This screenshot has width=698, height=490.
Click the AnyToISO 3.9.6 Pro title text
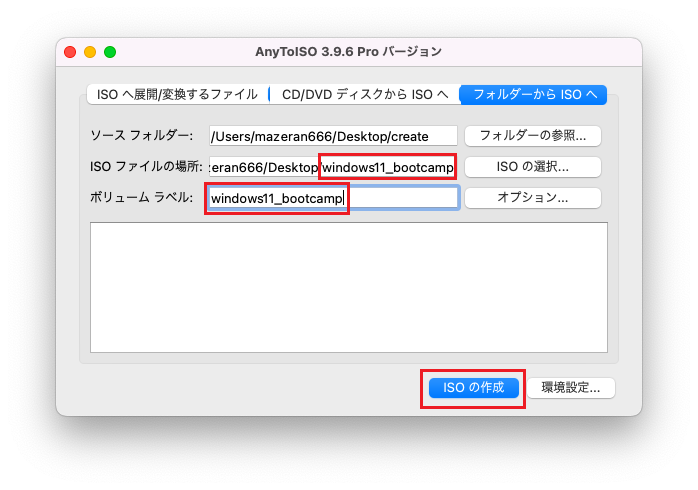point(349,52)
